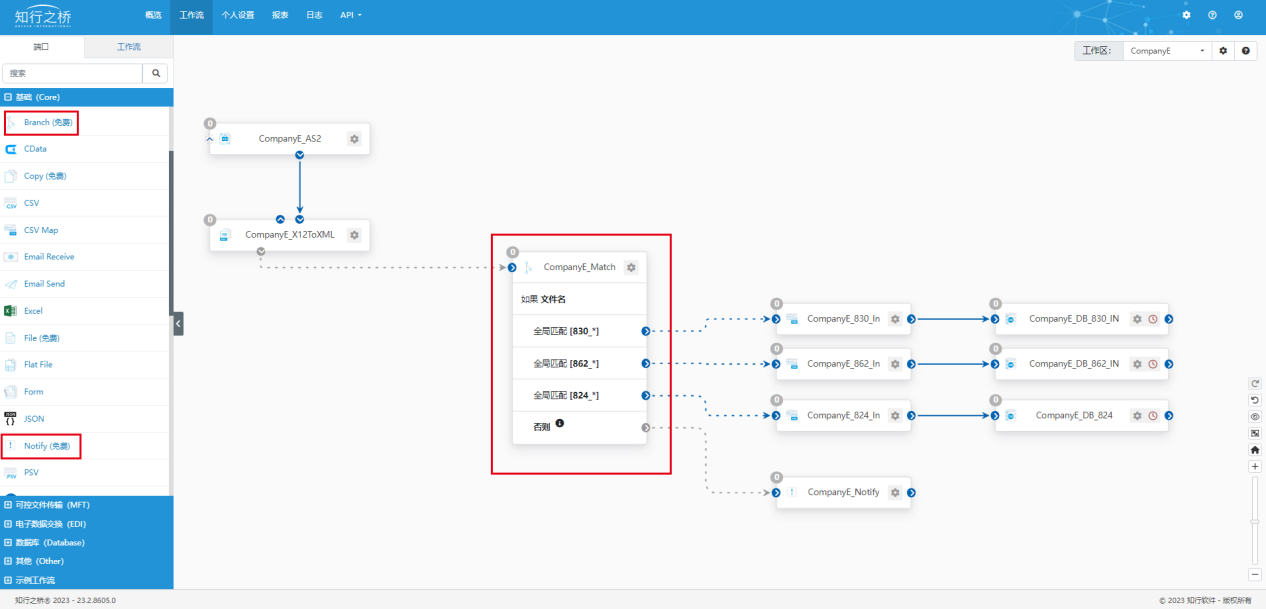Select Email Receive connector in list
The height and width of the screenshot is (609, 1266).
tap(49, 257)
